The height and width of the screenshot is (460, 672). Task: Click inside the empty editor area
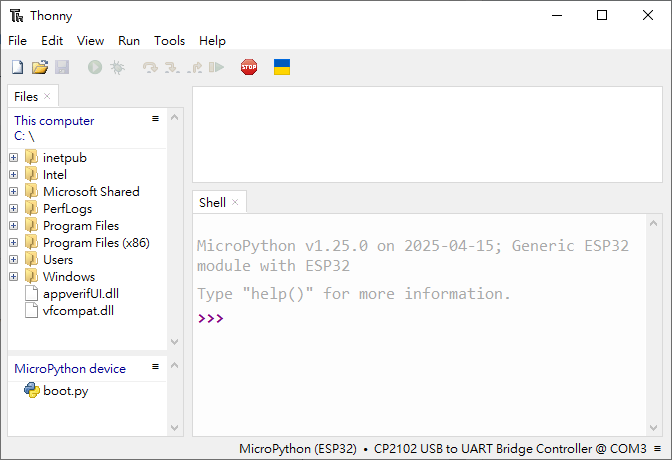427,134
